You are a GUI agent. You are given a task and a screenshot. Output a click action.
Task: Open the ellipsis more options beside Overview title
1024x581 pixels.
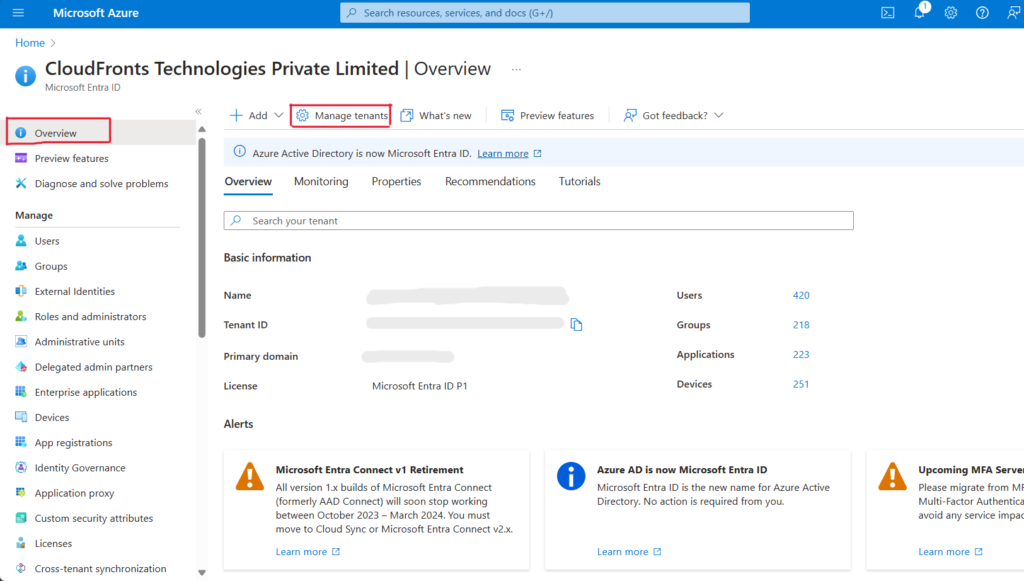pyautogui.click(x=516, y=69)
